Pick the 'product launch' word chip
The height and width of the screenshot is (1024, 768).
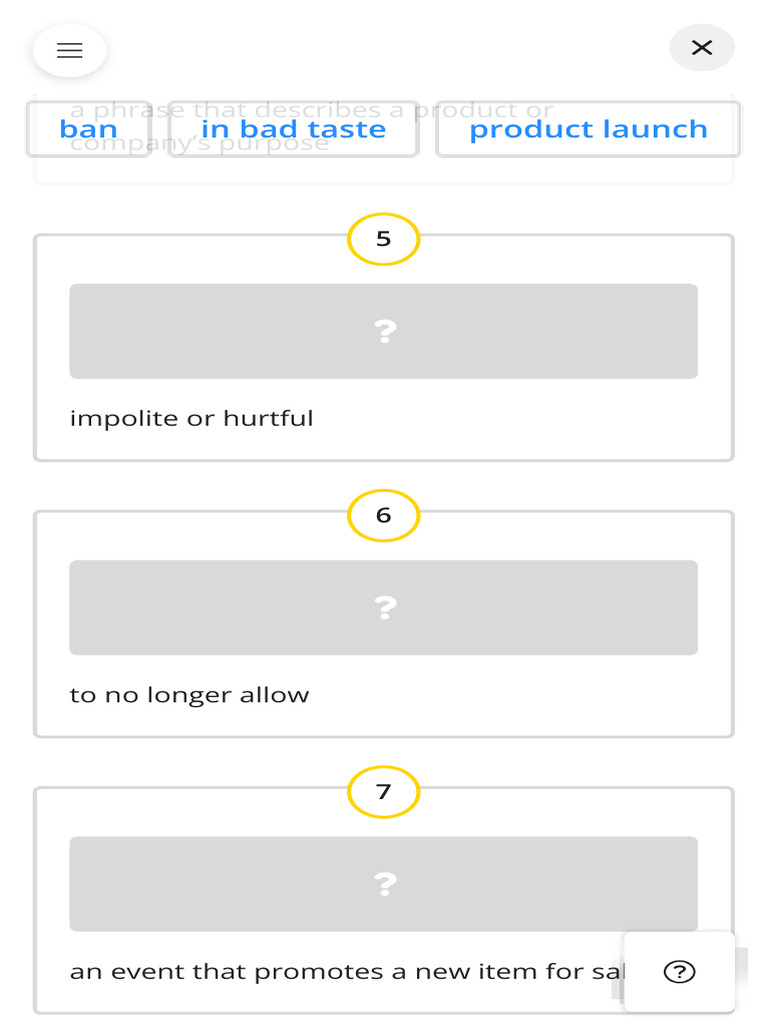[x=588, y=129]
